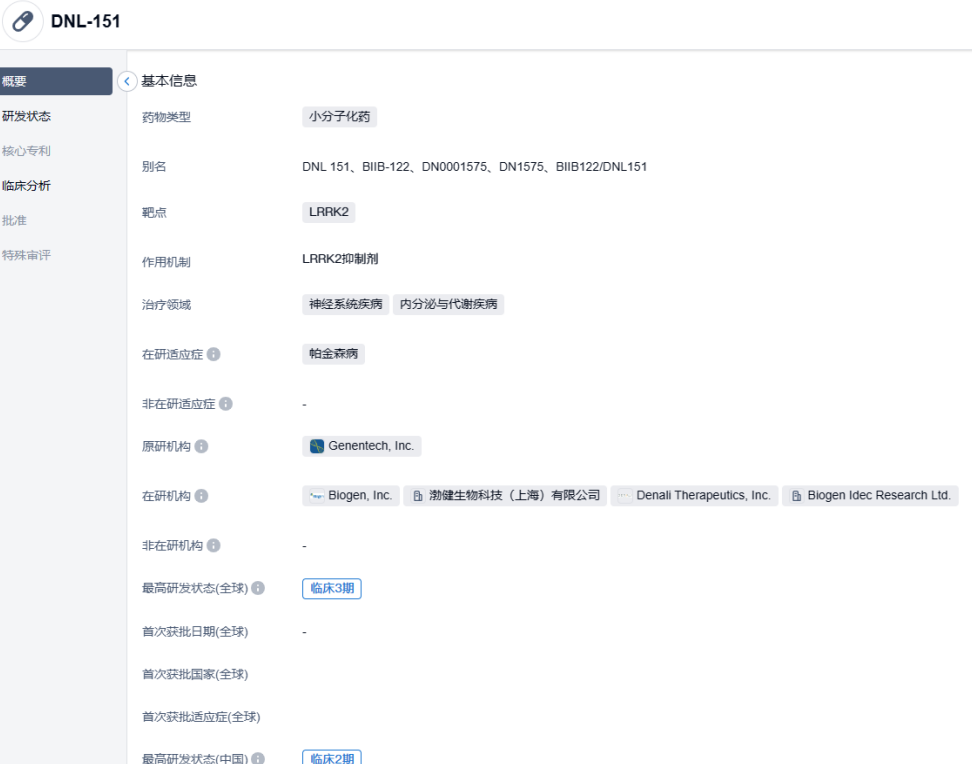Collapse the sidebar with the chevron arrow
This screenshot has height=764, width=972.
(127, 81)
